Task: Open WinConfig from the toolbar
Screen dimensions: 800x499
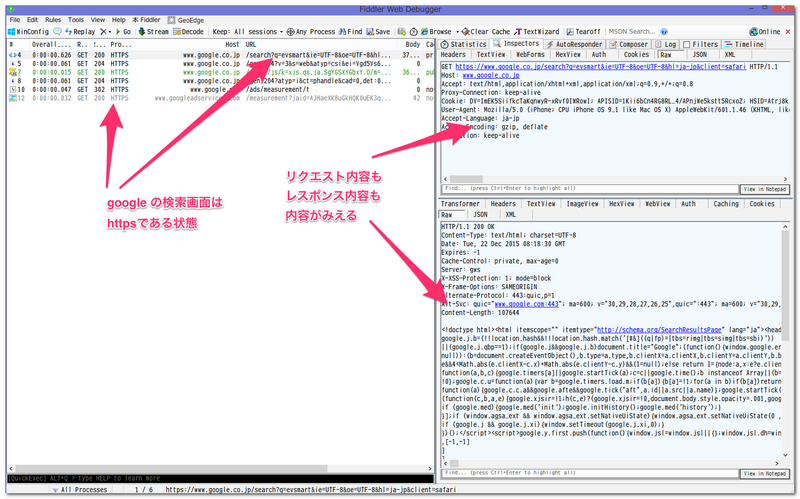Action: 29,32
